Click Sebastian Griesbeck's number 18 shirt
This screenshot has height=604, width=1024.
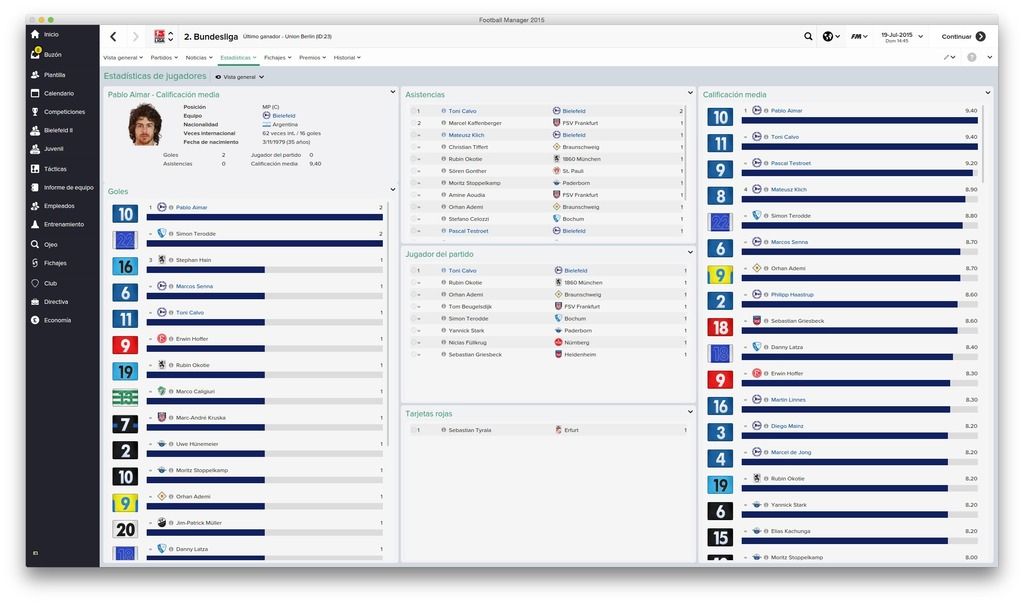coord(720,327)
